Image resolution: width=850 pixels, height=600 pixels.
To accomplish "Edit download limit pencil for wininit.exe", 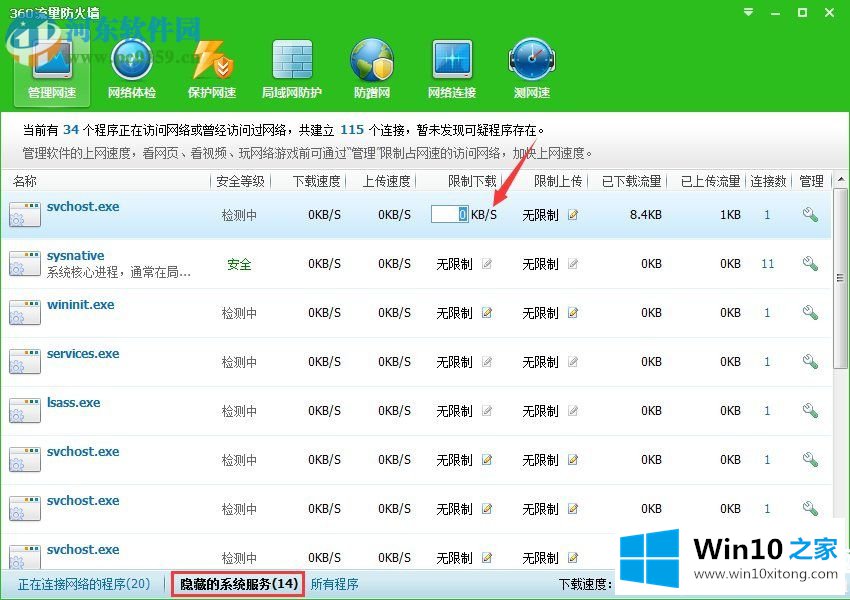I will click(487, 313).
